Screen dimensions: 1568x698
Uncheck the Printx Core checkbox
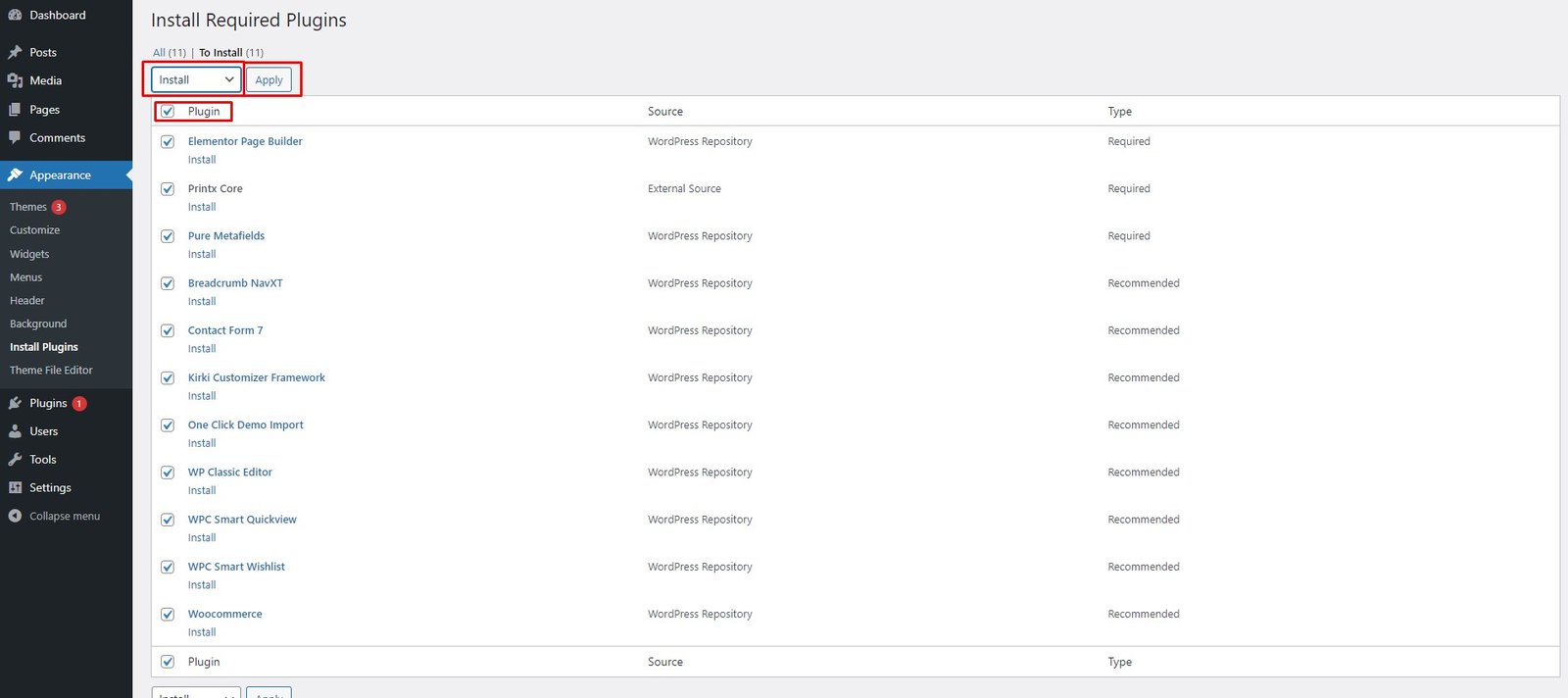[168, 189]
